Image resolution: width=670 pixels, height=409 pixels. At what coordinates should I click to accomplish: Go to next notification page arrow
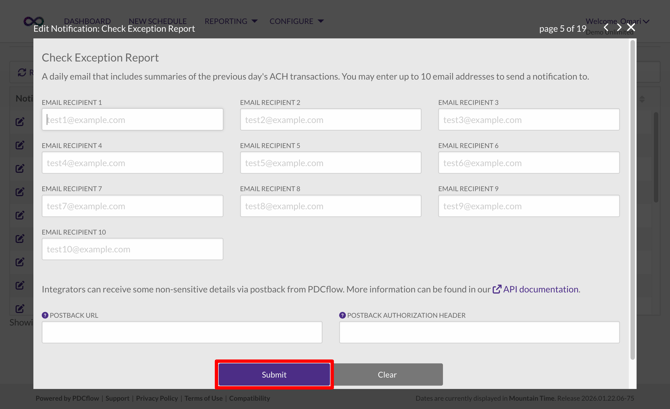point(618,28)
